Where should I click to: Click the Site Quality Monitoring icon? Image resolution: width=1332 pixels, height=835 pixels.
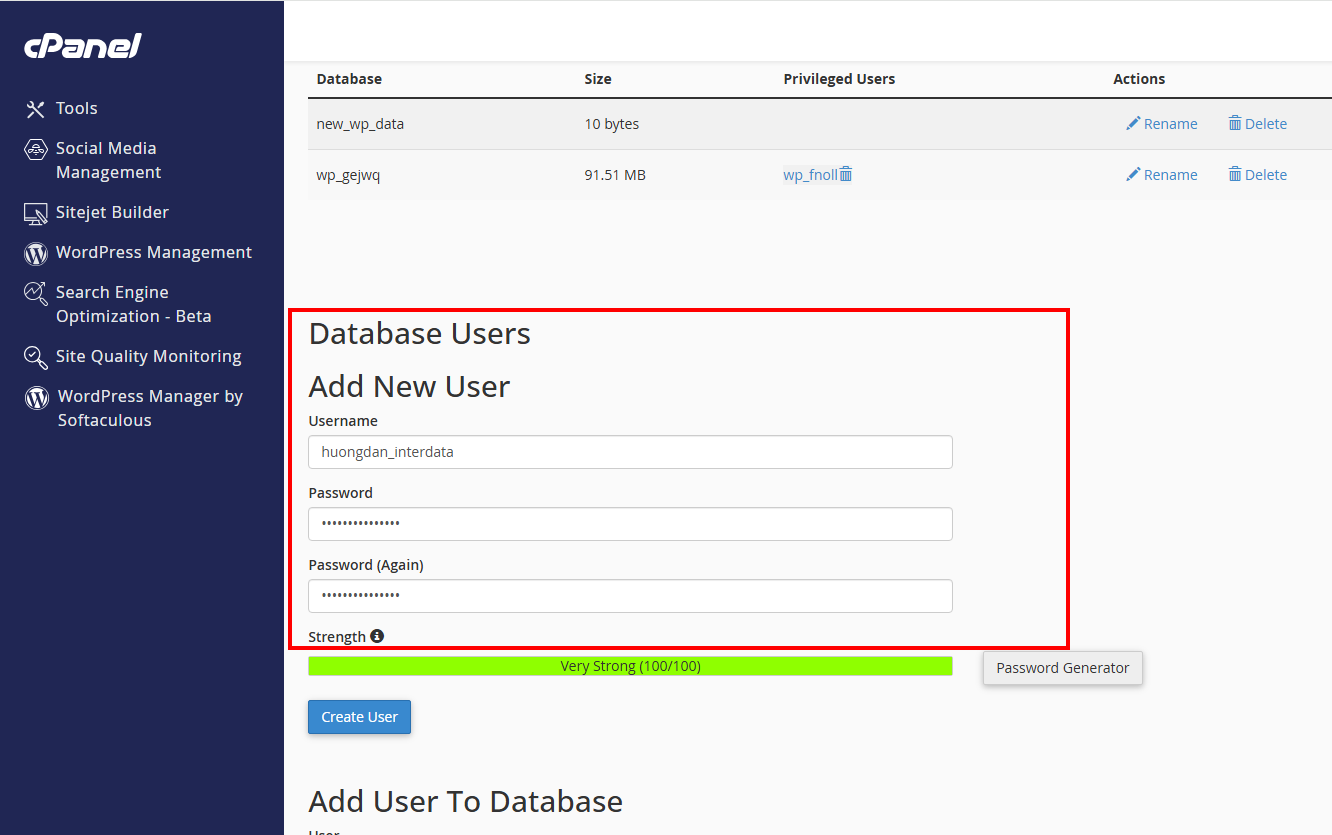coord(36,357)
